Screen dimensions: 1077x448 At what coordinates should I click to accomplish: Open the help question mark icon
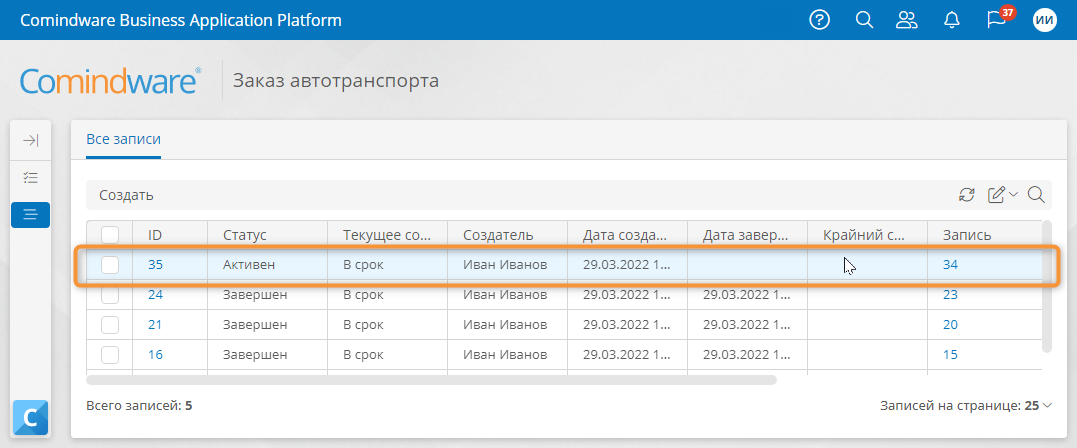tap(819, 20)
